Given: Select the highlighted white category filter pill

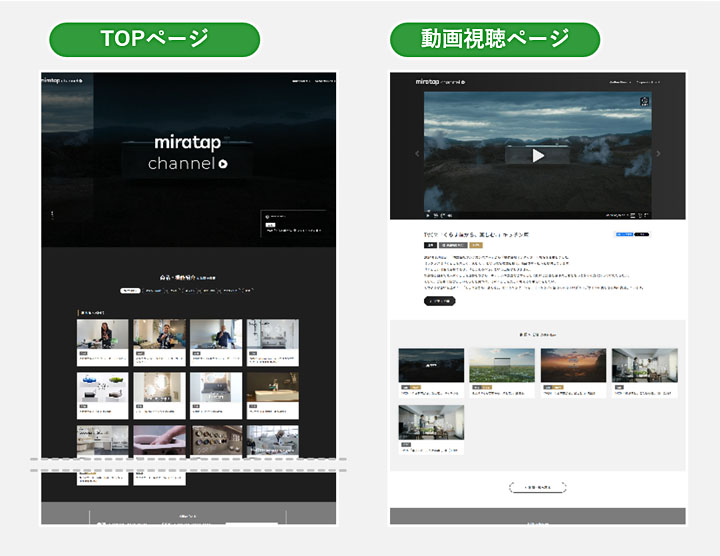Looking at the screenshot, I should [130, 291].
